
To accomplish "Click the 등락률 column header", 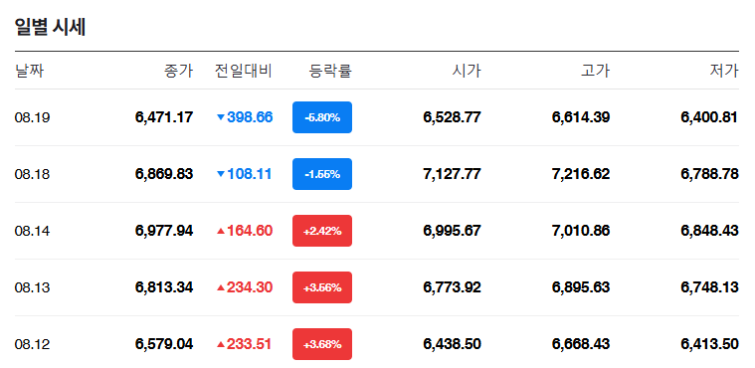I will point(330,71).
